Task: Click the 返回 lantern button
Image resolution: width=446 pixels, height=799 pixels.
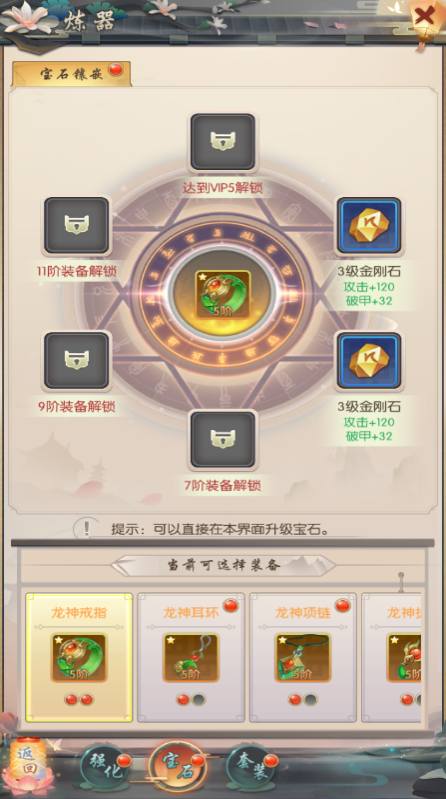Action: tap(27, 763)
